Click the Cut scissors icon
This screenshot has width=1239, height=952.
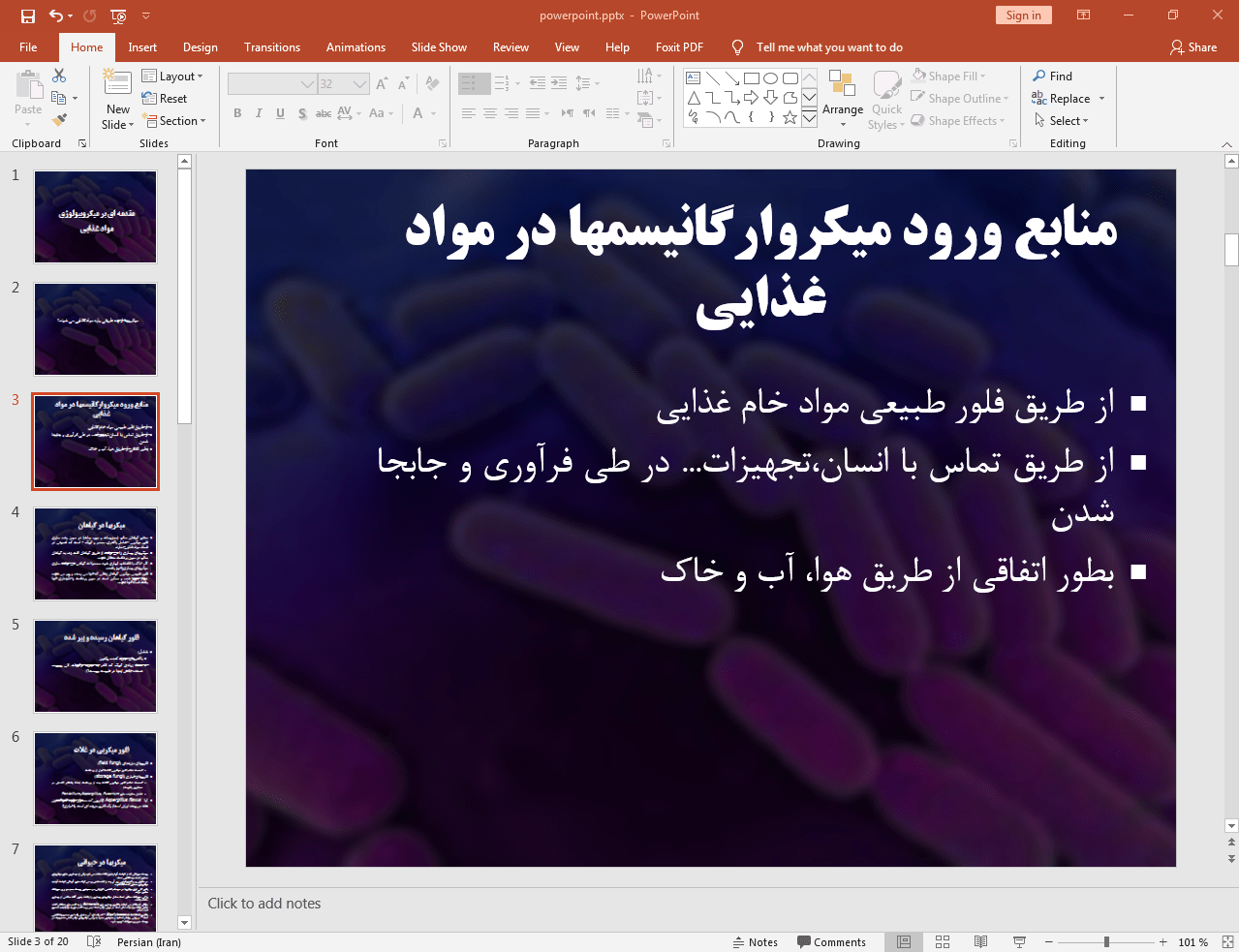pos(59,76)
